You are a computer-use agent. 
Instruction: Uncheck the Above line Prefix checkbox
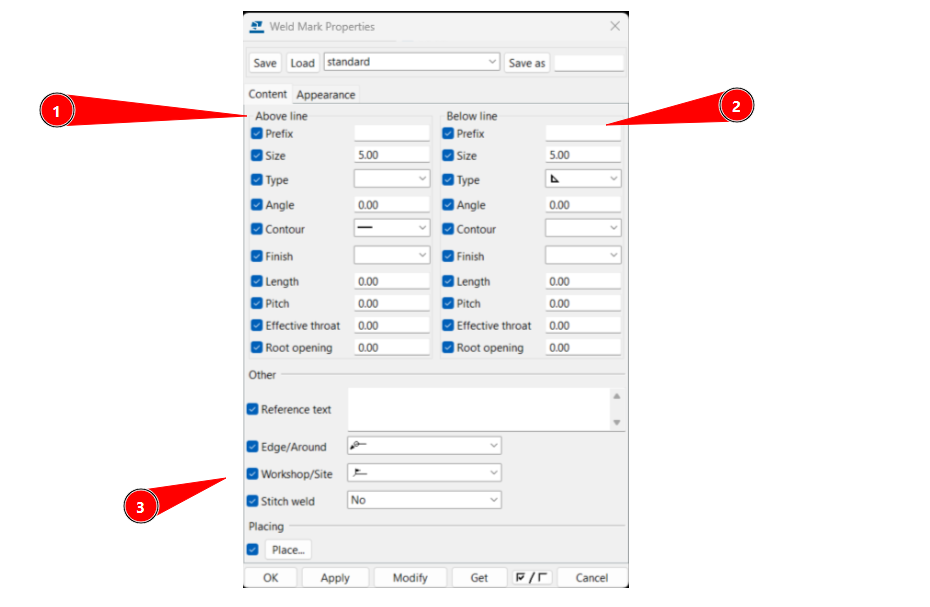[x=257, y=133]
